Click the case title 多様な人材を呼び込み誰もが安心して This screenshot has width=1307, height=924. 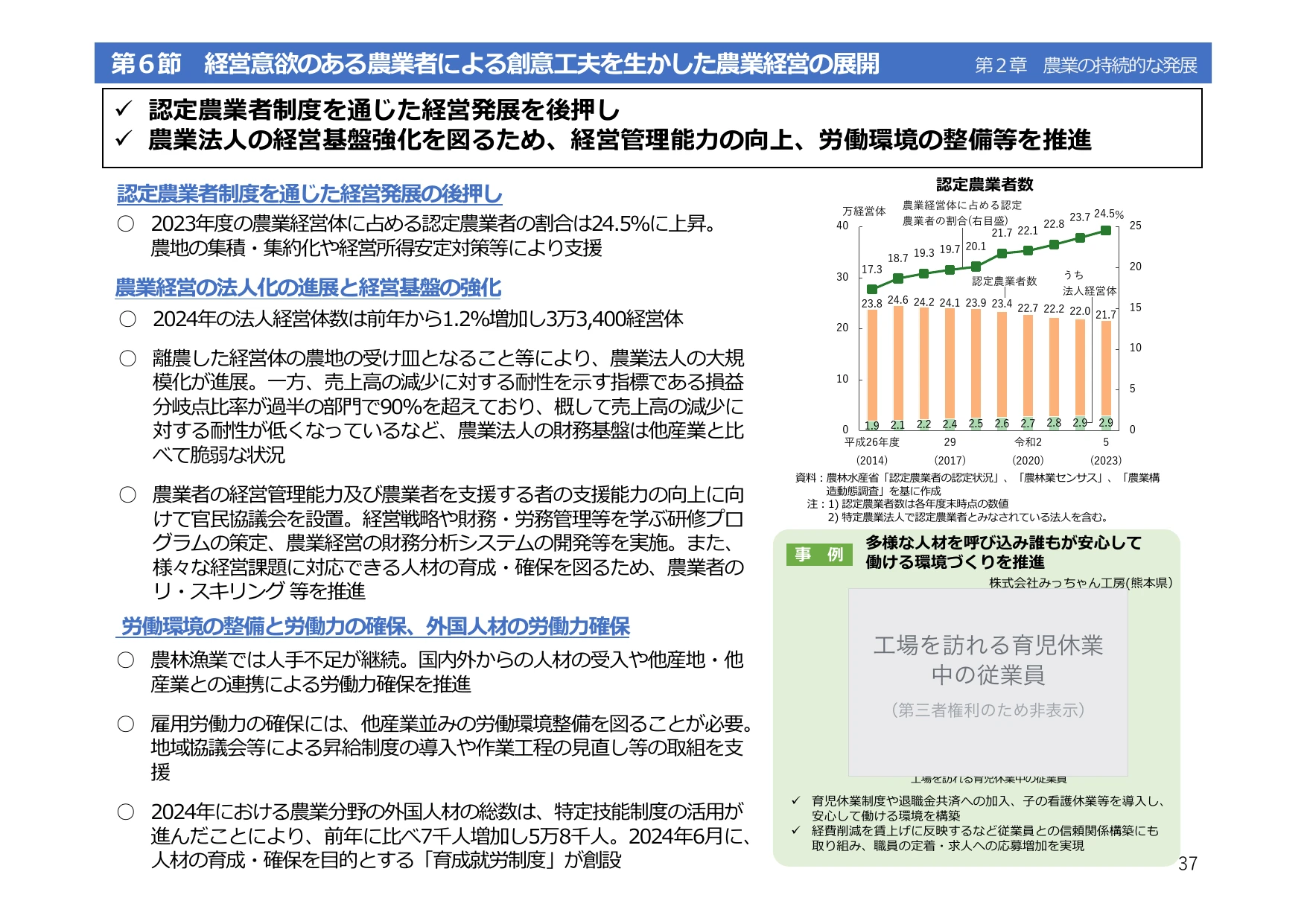[1003, 552]
